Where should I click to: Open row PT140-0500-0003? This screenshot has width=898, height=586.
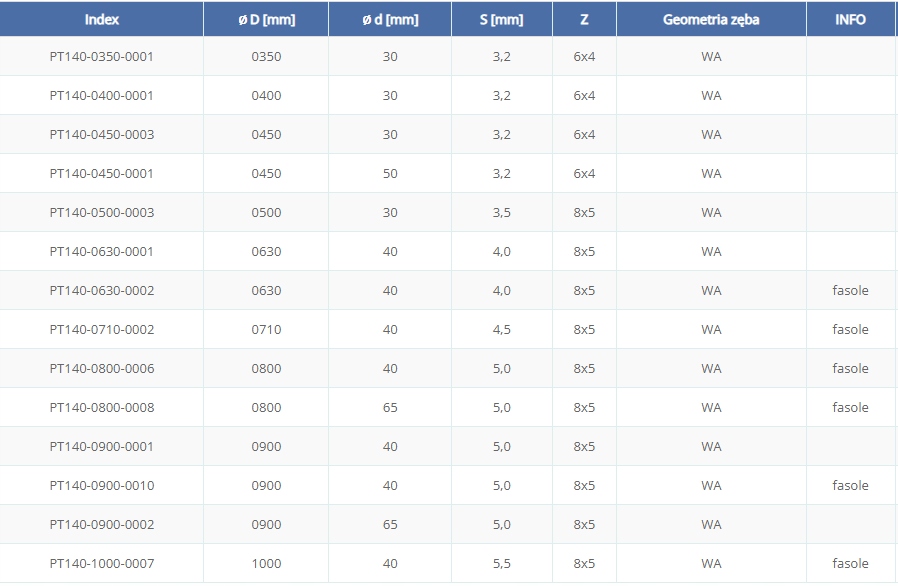pos(101,213)
